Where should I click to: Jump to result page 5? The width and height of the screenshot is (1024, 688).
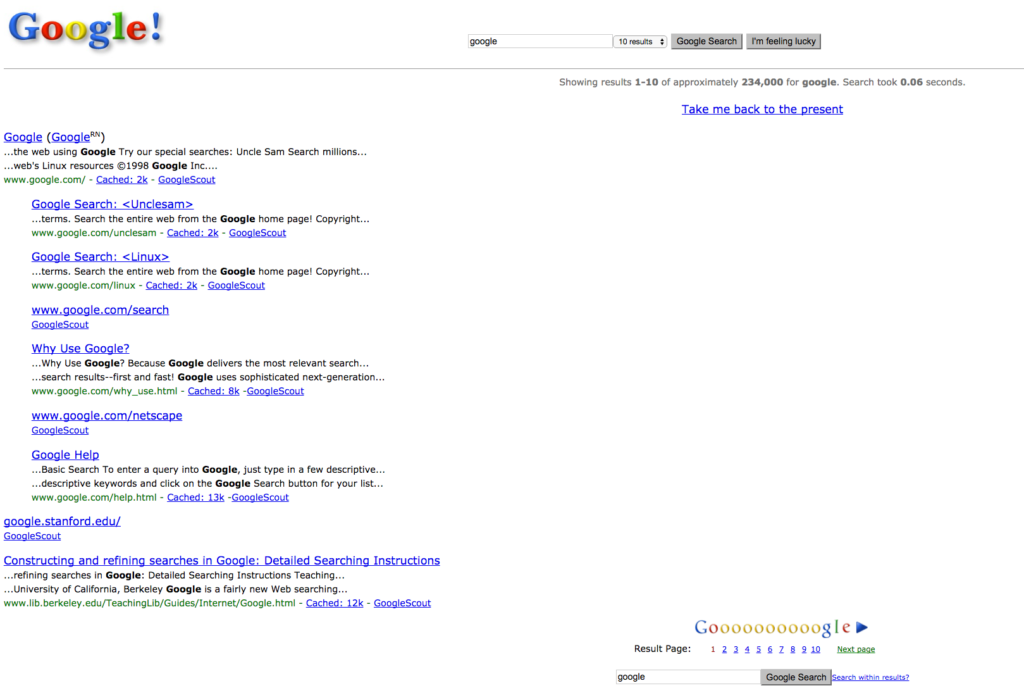coord(758,649)
